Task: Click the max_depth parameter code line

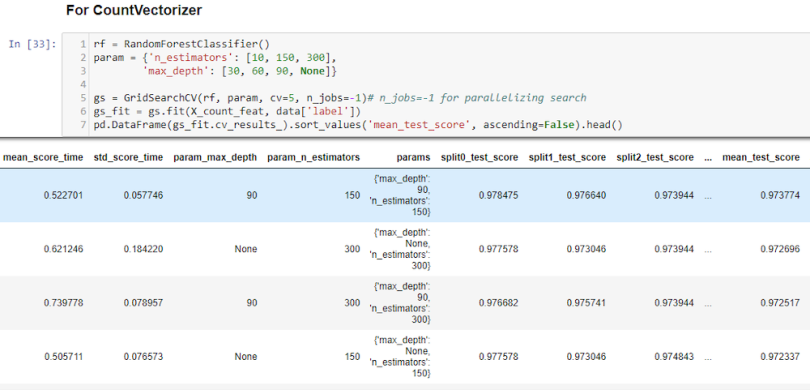Action: pos(241,71)
